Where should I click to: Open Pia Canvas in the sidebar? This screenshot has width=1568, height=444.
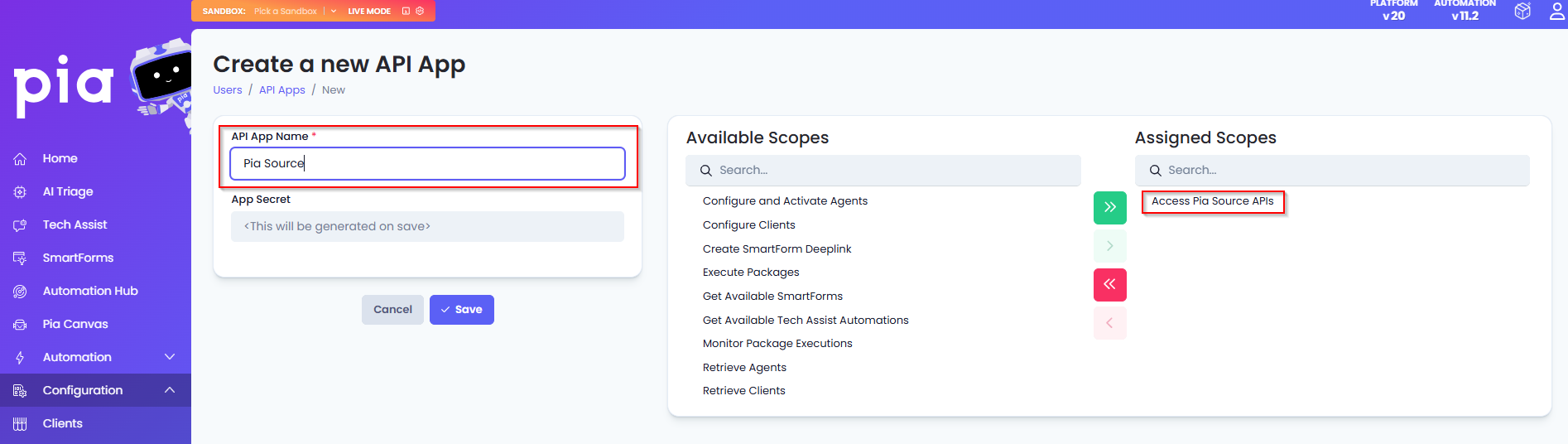point(75,324)
